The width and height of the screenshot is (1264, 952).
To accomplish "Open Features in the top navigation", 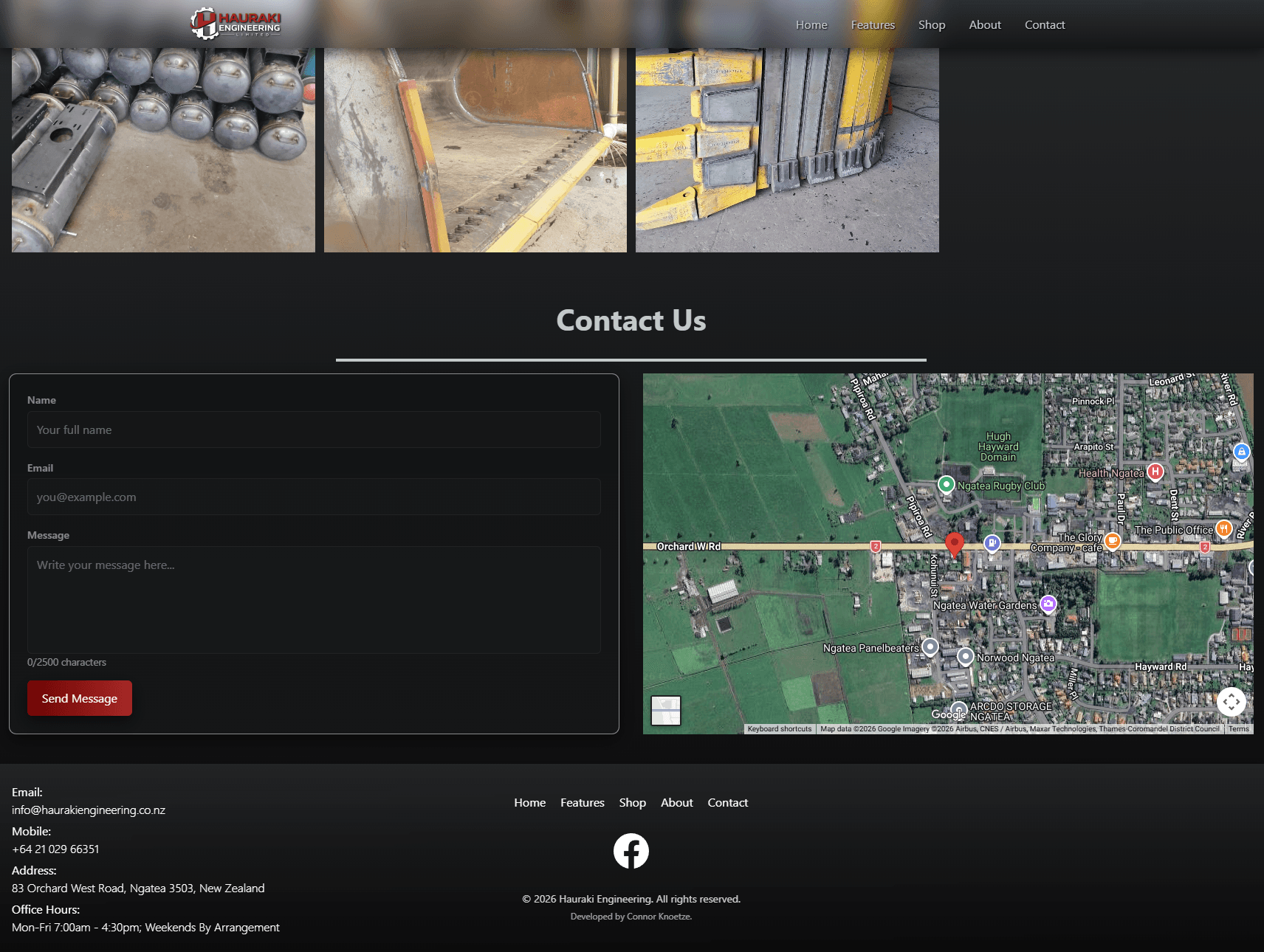I will [873, 25].
